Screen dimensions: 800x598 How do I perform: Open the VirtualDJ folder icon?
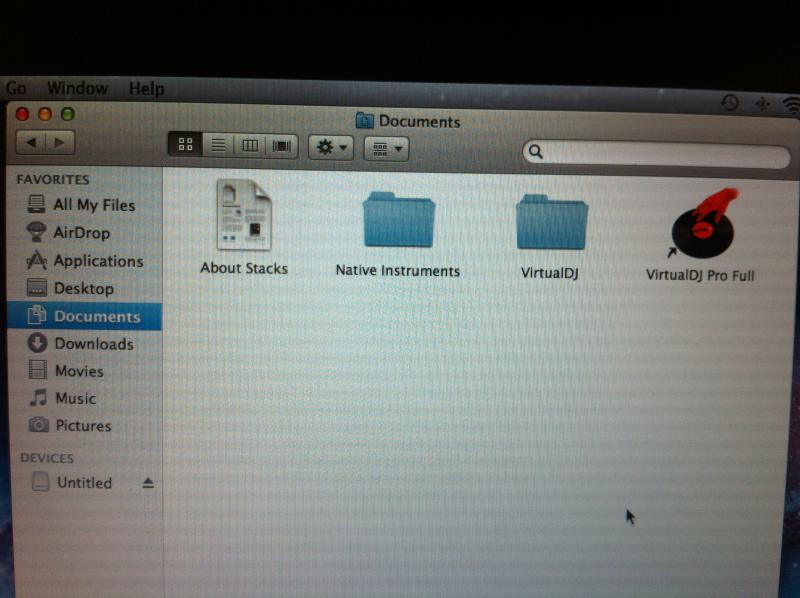(x=552, y=222)
